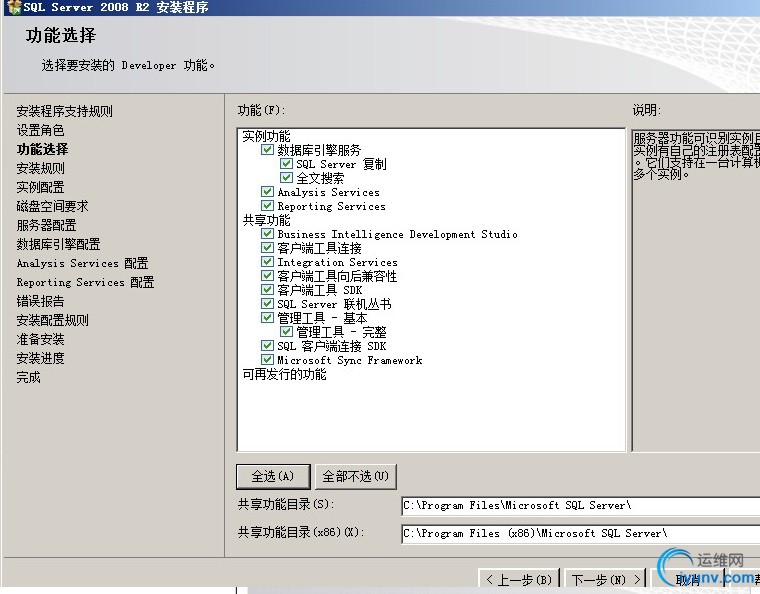Uncheck Reporting Services feature checkbox
Screen dimensions: 760x594
(x=267, y=205)
